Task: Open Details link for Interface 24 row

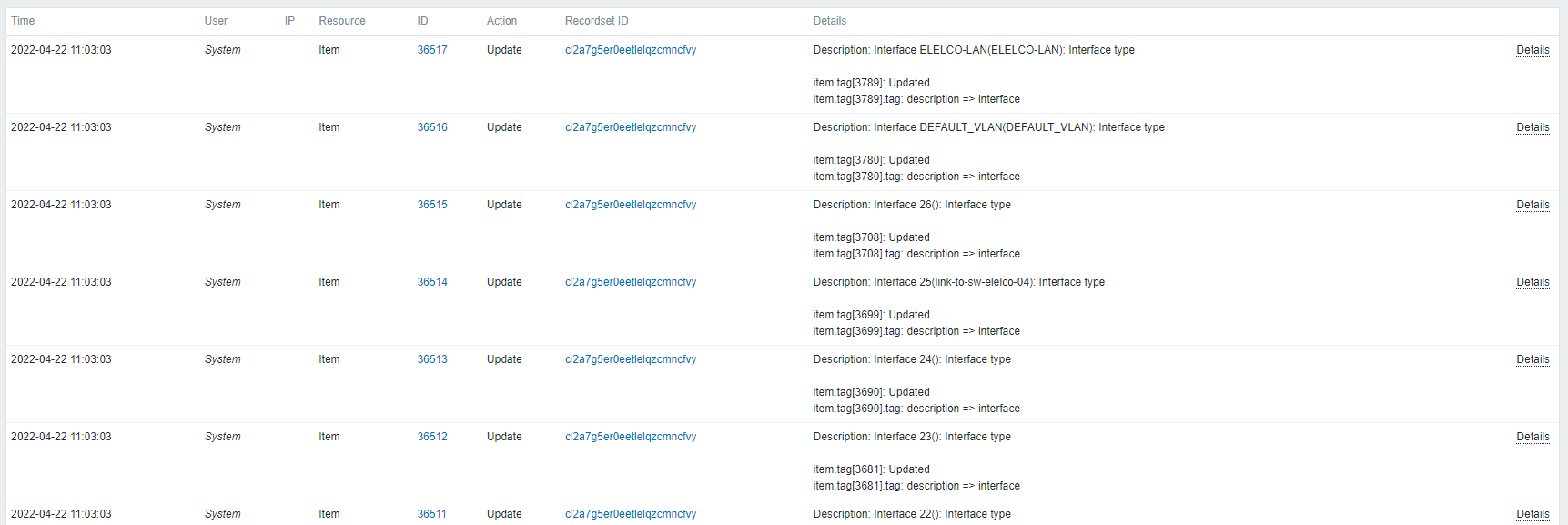Action: [x=1533, y=359]
